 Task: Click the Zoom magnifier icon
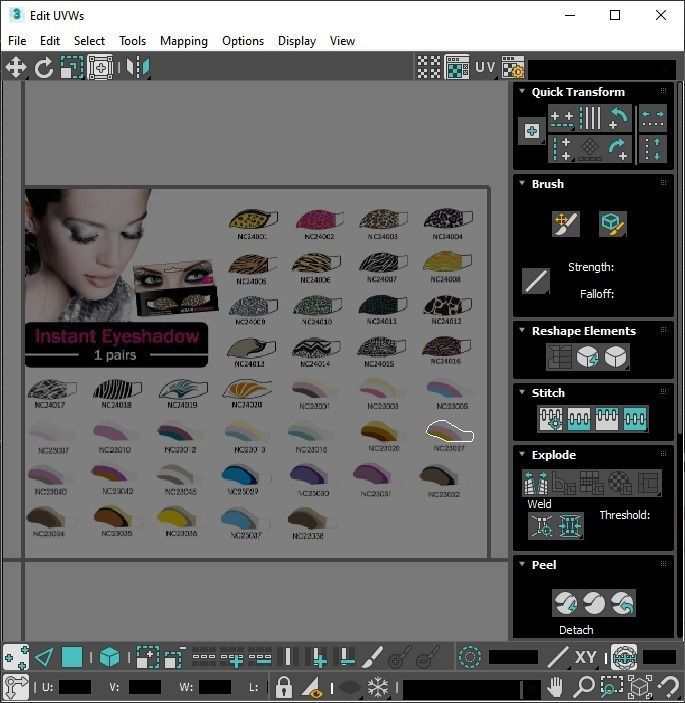click(x=584, y=686)
